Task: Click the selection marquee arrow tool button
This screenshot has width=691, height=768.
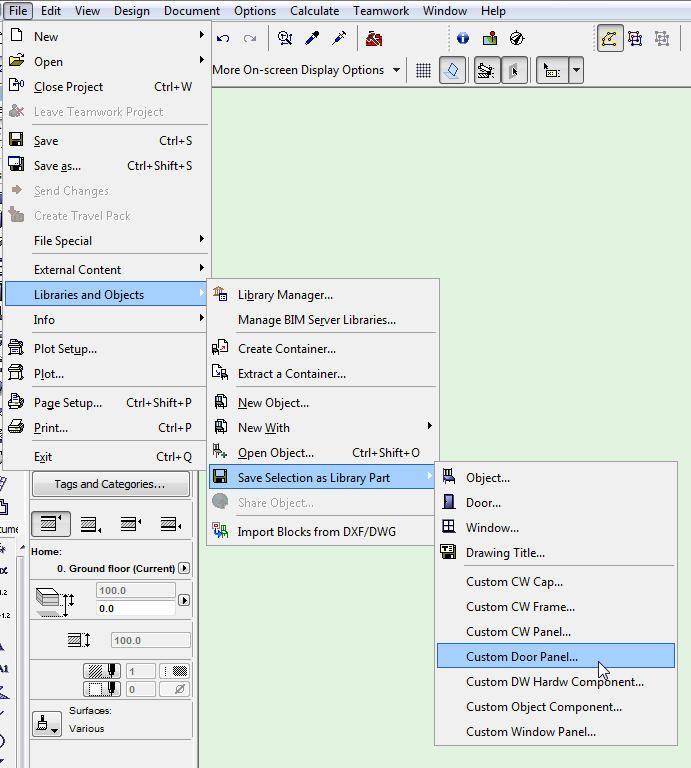Action: click(x=552, y=71)
